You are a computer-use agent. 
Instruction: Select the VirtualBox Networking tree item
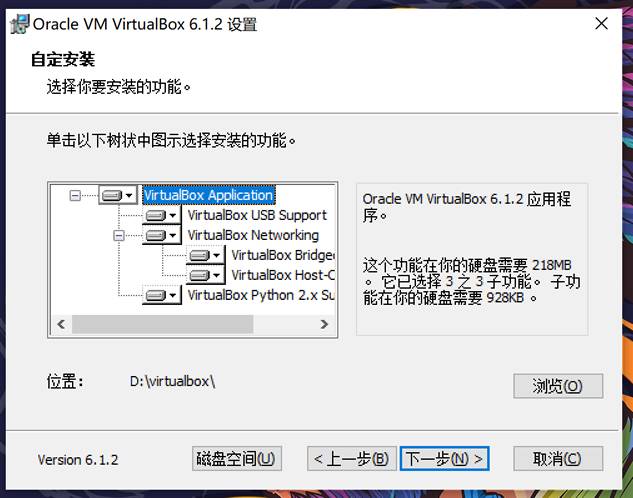(253, 235)
